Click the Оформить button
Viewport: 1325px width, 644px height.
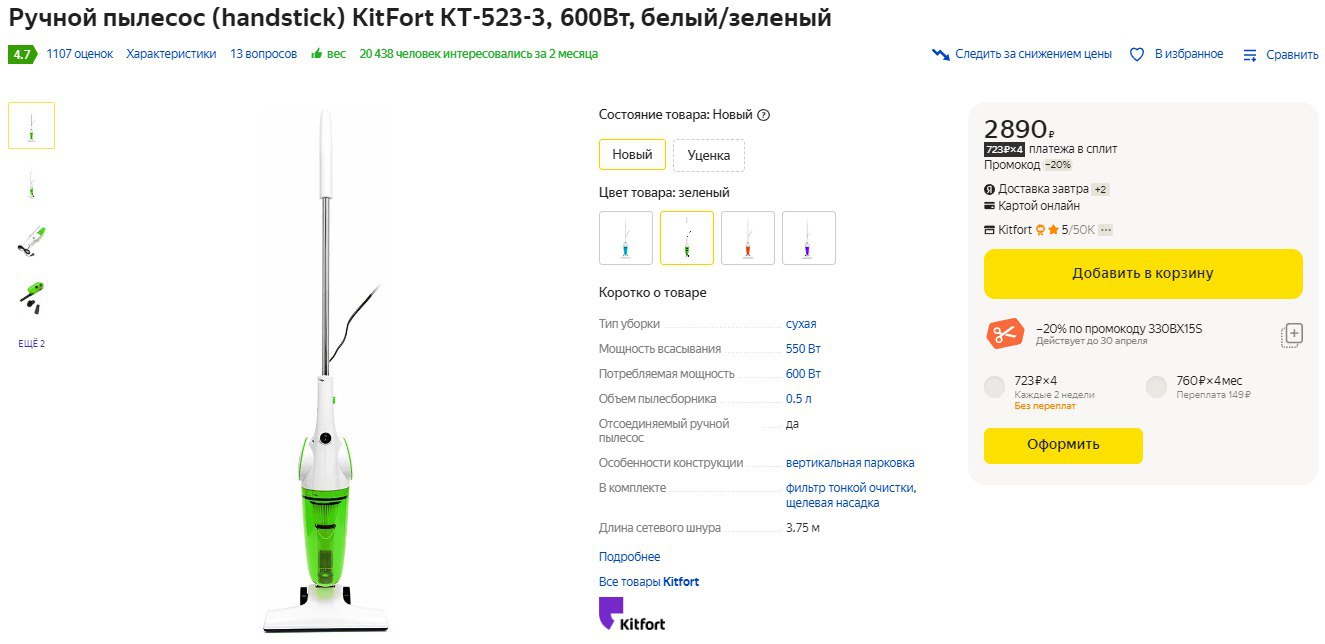pyautogui.click(x=1063, y=445)
